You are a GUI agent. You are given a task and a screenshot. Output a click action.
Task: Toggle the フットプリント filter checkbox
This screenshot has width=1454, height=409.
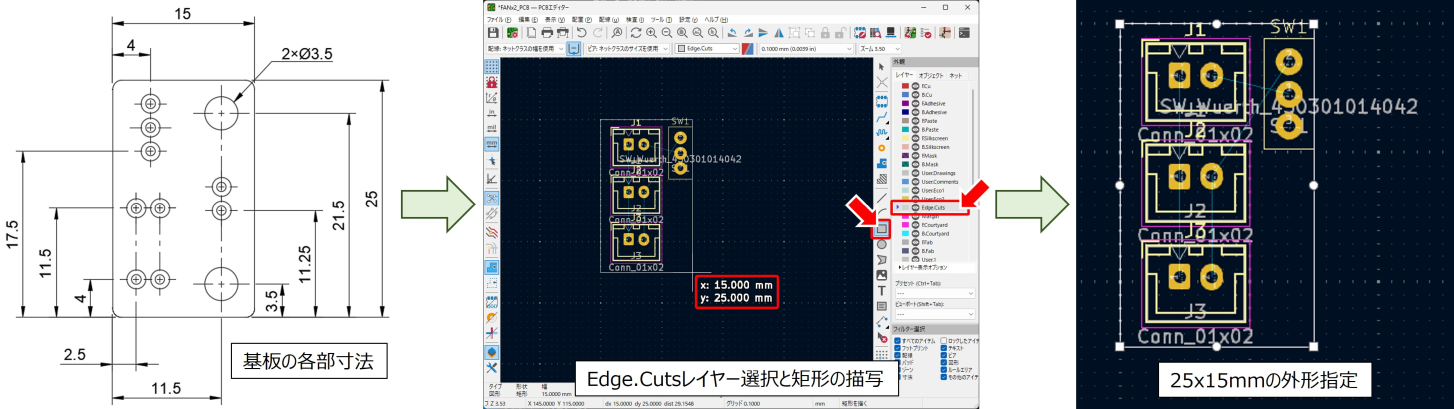(x=897, y=348)
